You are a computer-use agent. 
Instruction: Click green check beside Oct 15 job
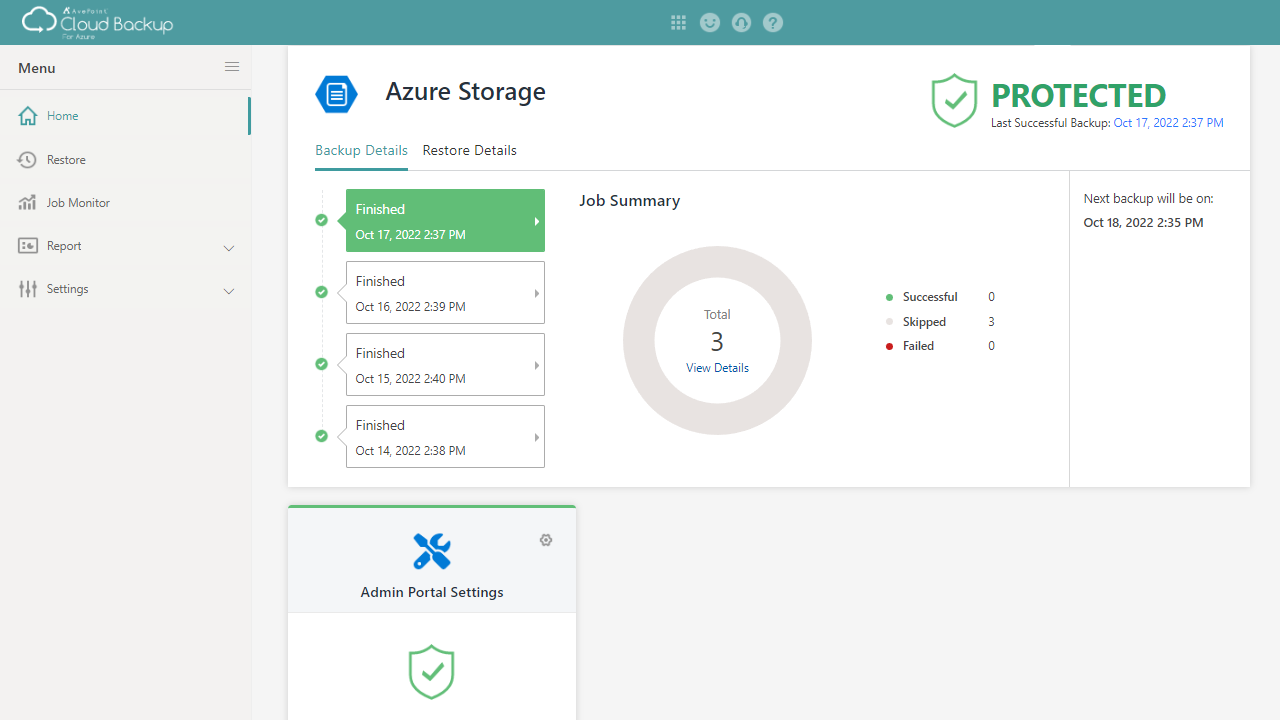point(321,364)
